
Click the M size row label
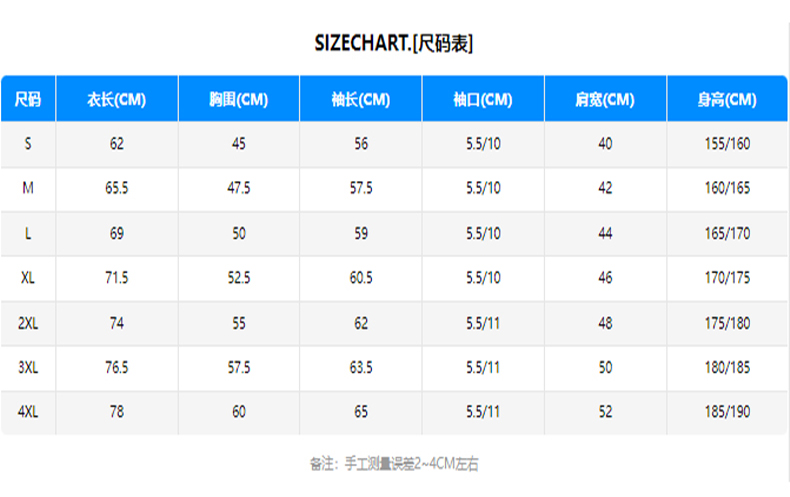[28, 189]
